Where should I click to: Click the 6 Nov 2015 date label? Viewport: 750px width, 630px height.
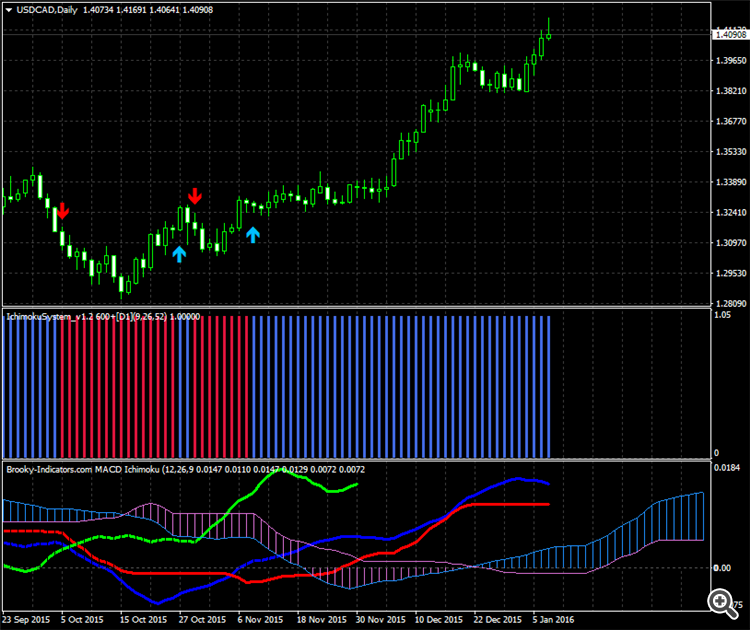click(260, 619)
